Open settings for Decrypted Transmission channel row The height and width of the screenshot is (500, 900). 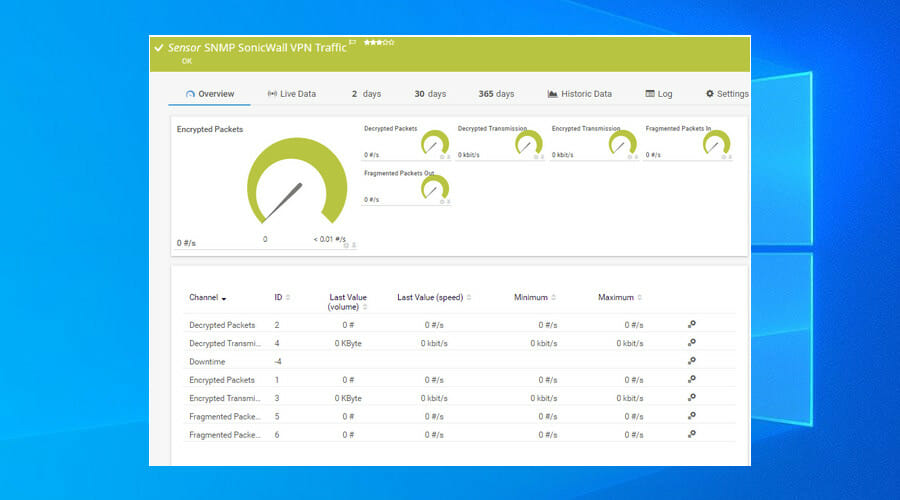(692, 343)
